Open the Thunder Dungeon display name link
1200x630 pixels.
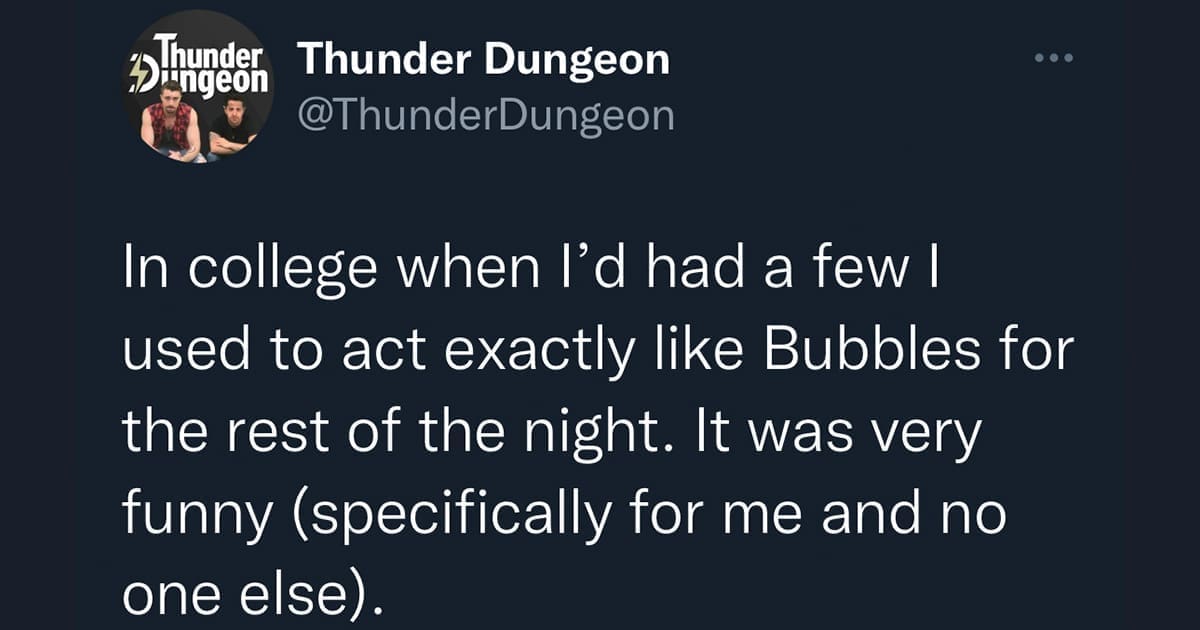483,60
